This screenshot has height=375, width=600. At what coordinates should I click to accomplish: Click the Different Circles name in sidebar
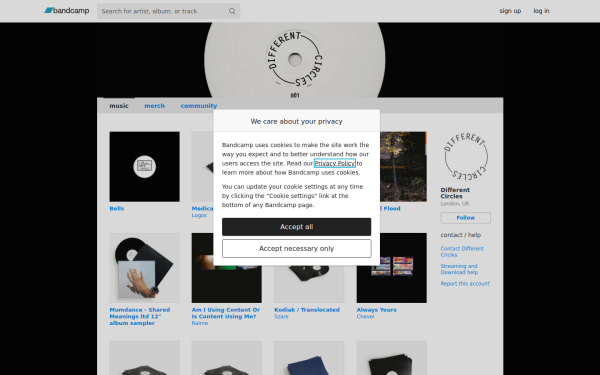coord(455,193)
